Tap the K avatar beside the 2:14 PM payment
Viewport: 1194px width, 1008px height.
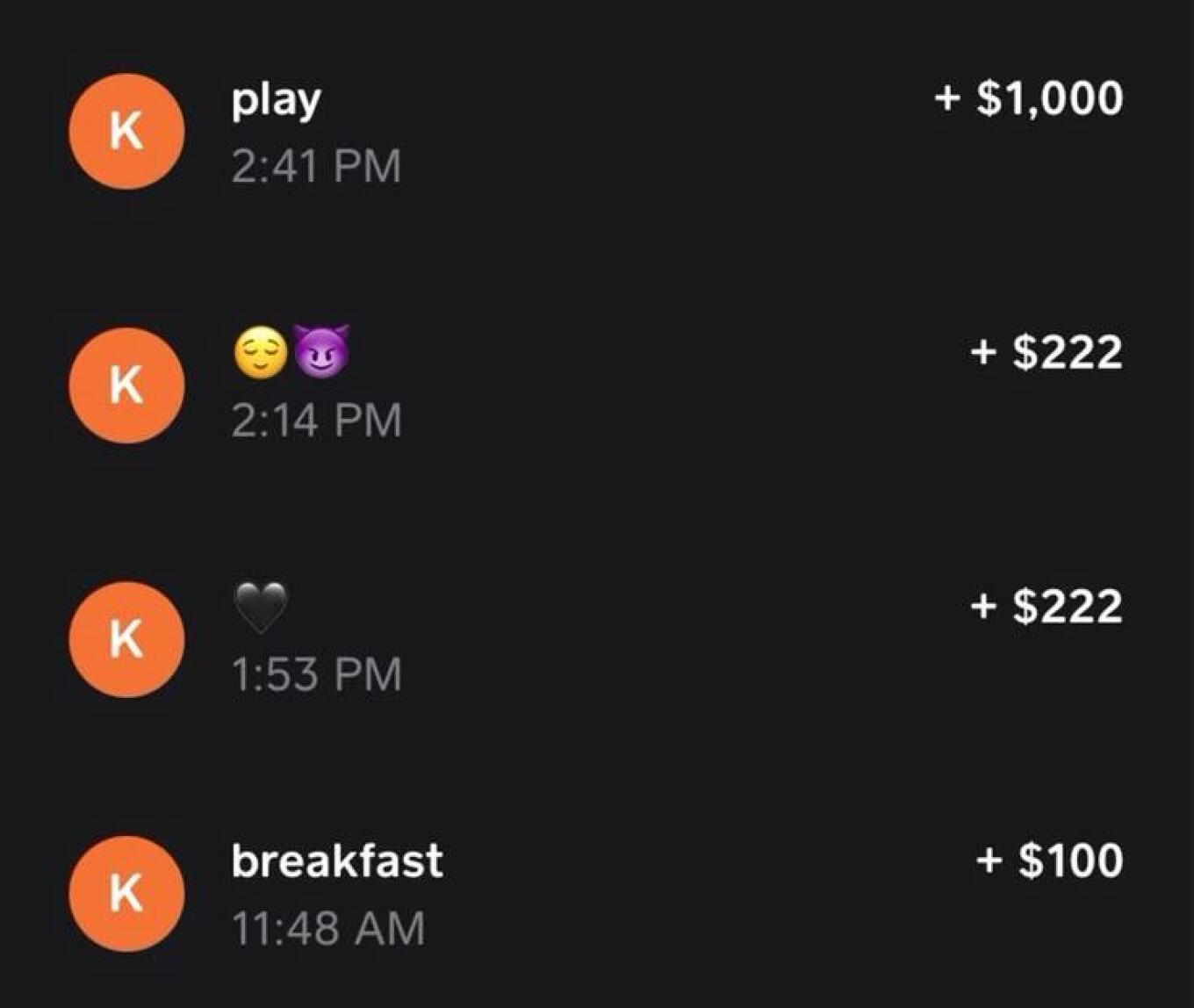tap(126, 385)
